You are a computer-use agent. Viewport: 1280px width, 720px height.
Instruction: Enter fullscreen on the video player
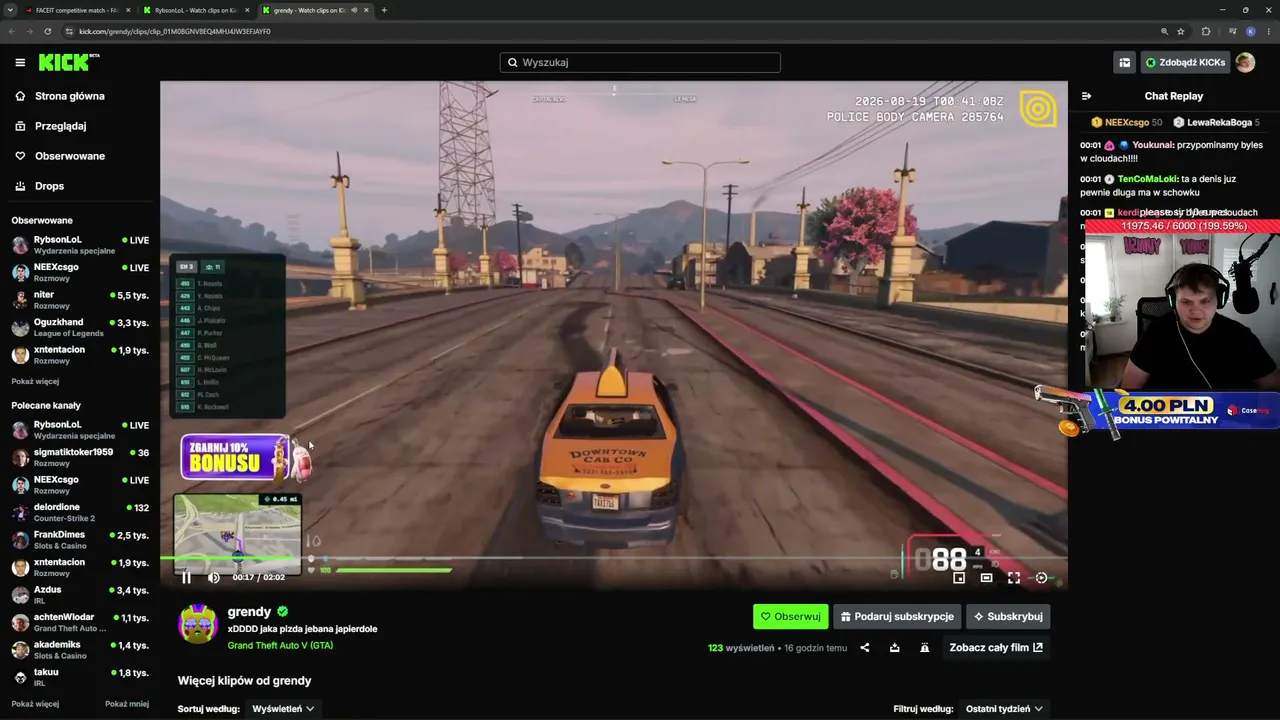(x=1013, y=577)
